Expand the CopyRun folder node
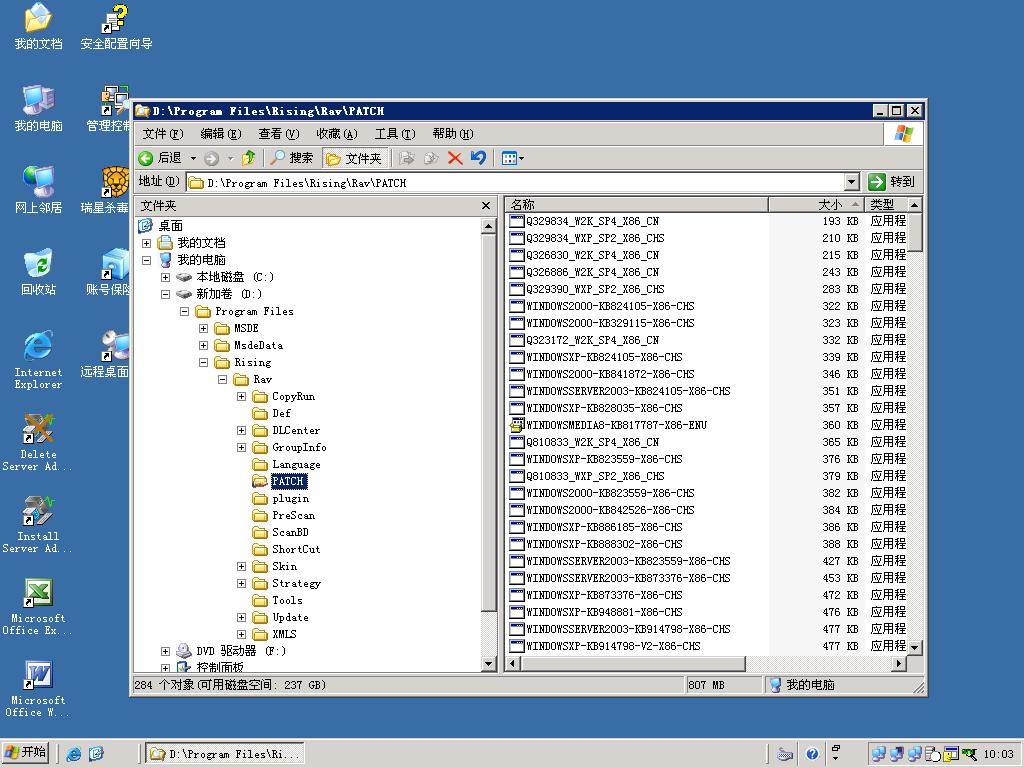Viewport: 1024px width, 768px height. tap(241, 397)
